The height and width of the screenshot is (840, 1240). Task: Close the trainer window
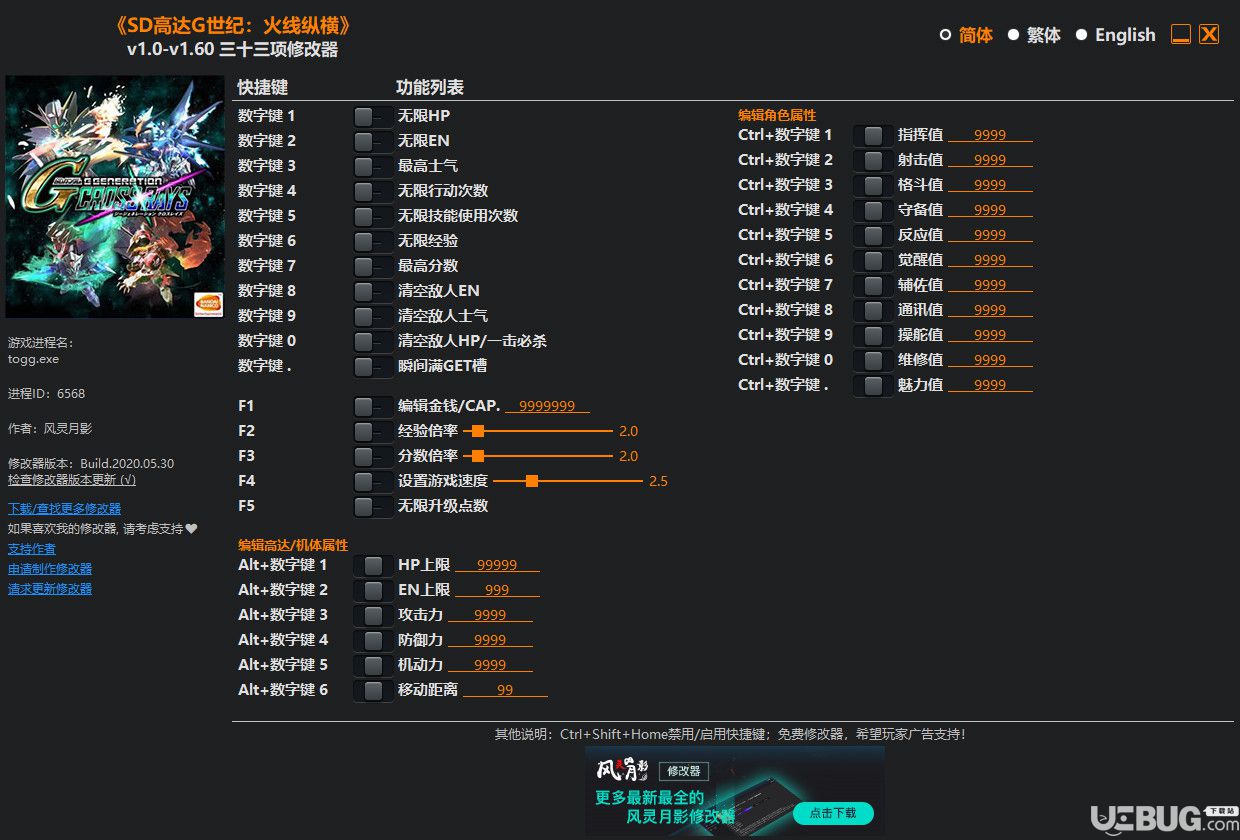(x=1209, y=35)
